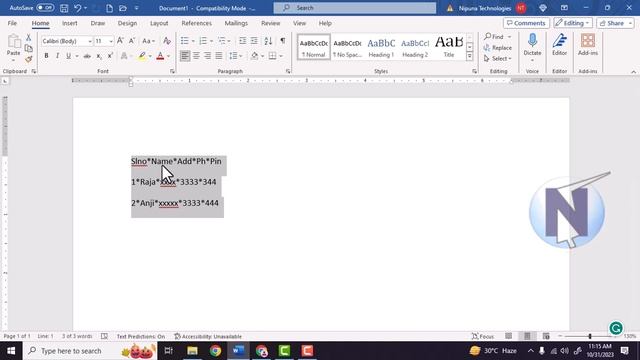Open File Explorer from the taskbar
The image size is (640, 360).
pyautogui.click(x=192, y=351)
